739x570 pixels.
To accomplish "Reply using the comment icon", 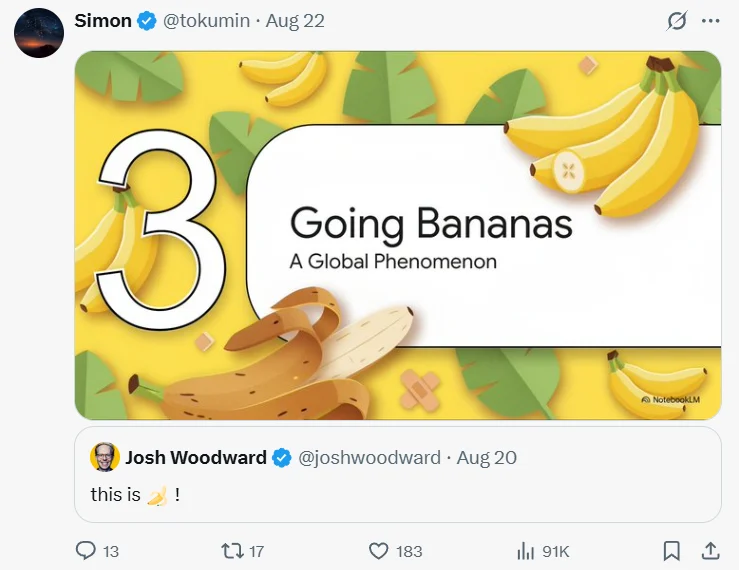I will 86,551.
